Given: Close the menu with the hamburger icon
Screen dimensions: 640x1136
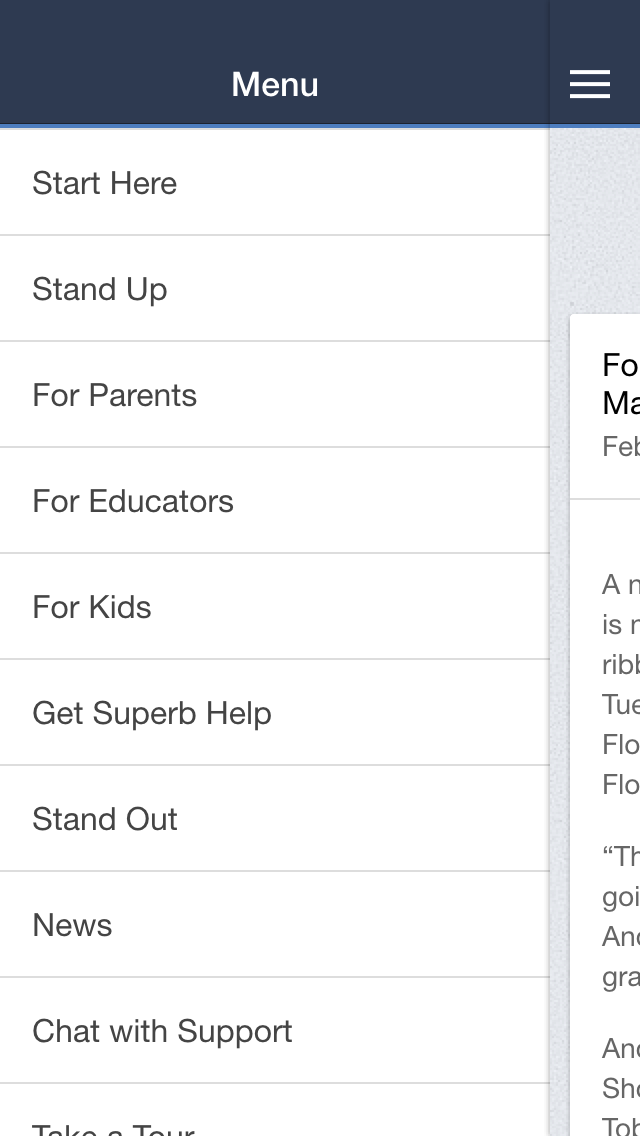Looking at the screenshot, I should [x=590, y=85].
